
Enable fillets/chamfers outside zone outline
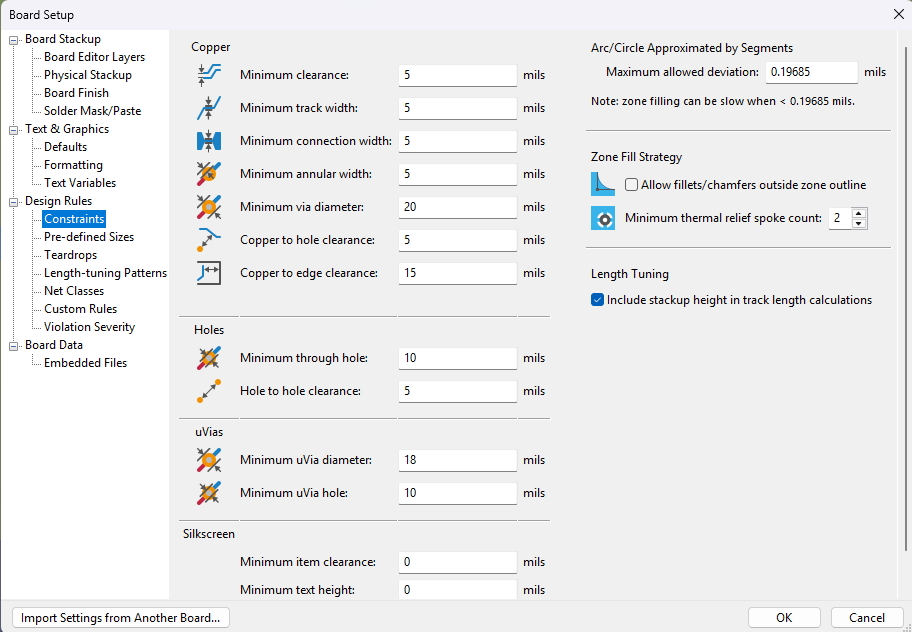(632, 185)
